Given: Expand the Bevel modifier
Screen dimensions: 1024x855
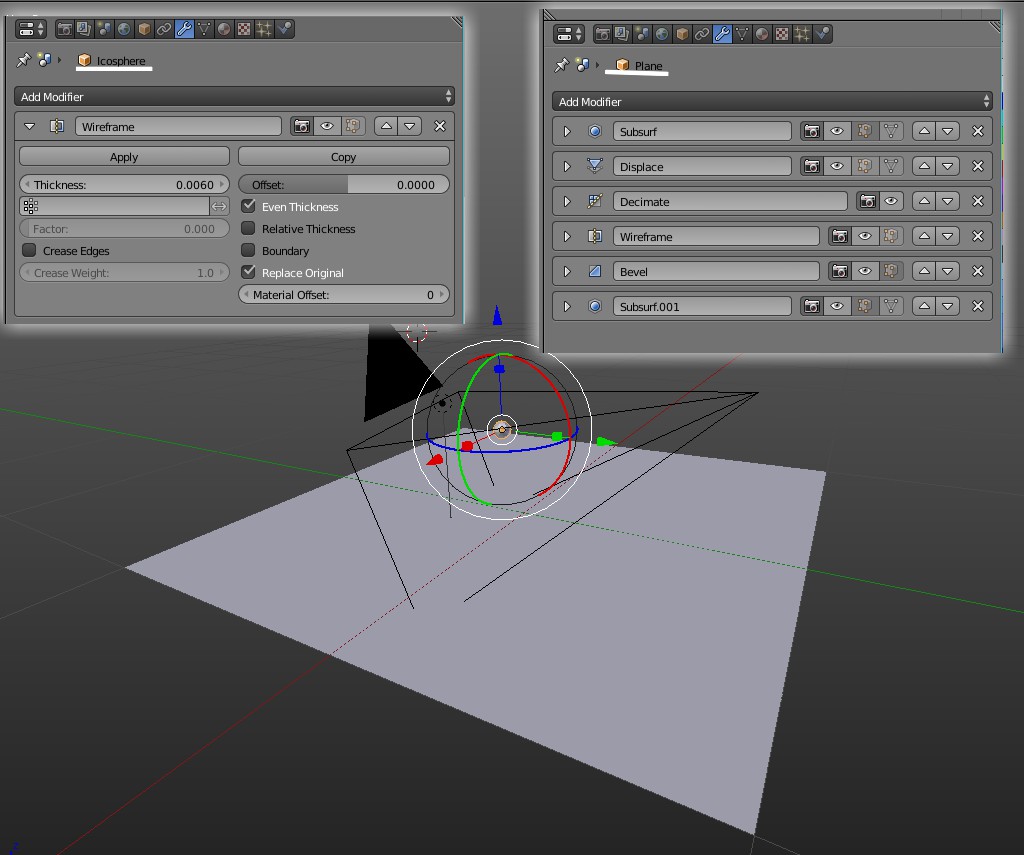Looking at the screenshot, I should coord(567,271).
